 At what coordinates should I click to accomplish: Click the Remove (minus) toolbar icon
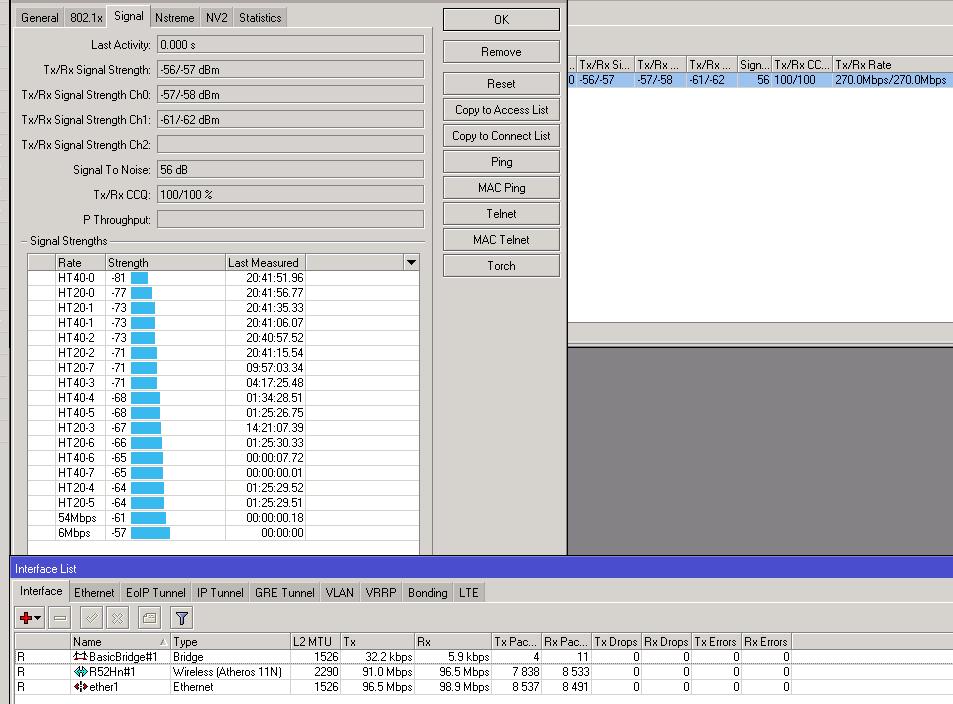[60, 618]
